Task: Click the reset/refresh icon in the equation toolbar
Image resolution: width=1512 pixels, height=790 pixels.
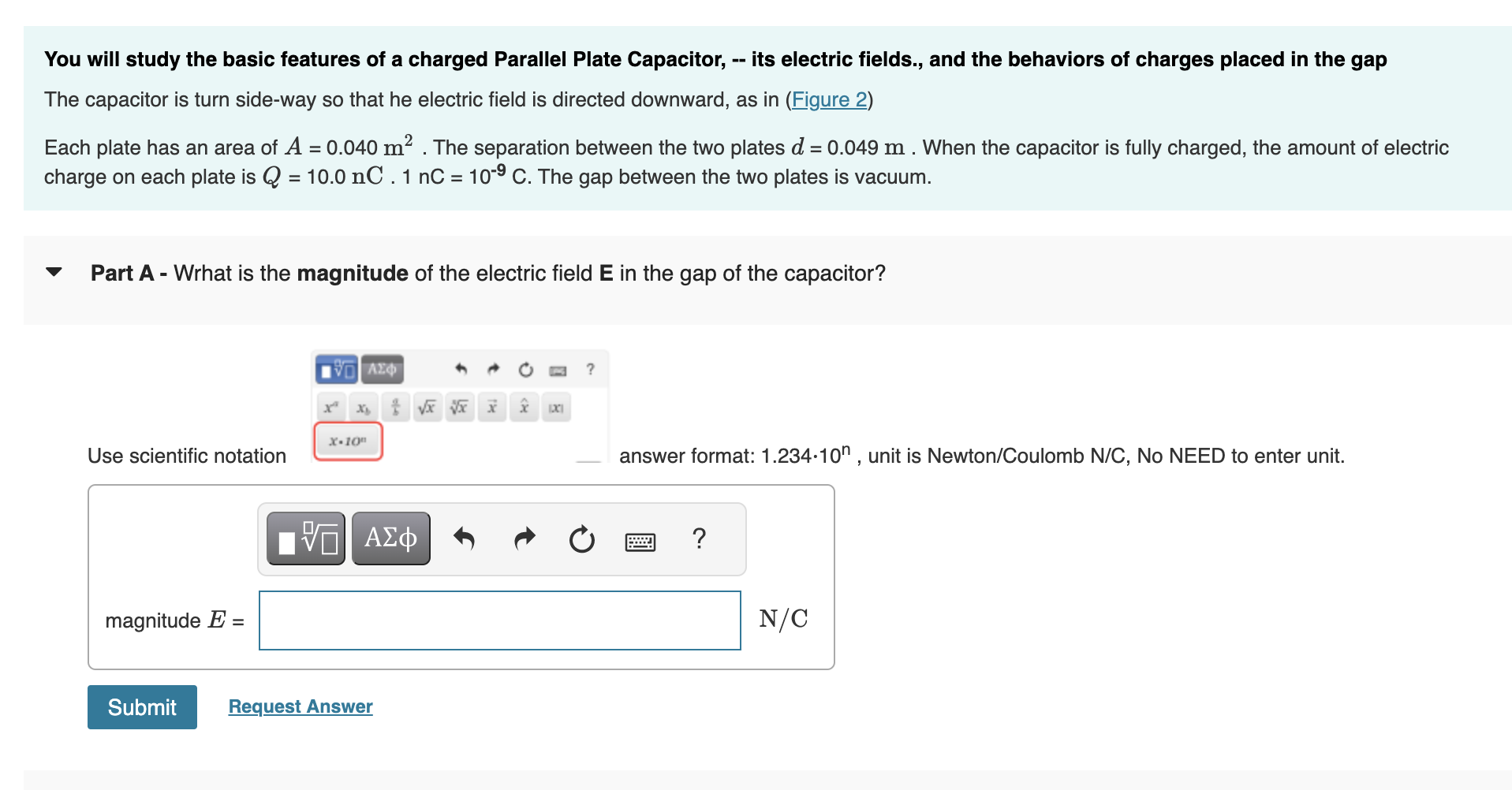Action: (582, 539)
